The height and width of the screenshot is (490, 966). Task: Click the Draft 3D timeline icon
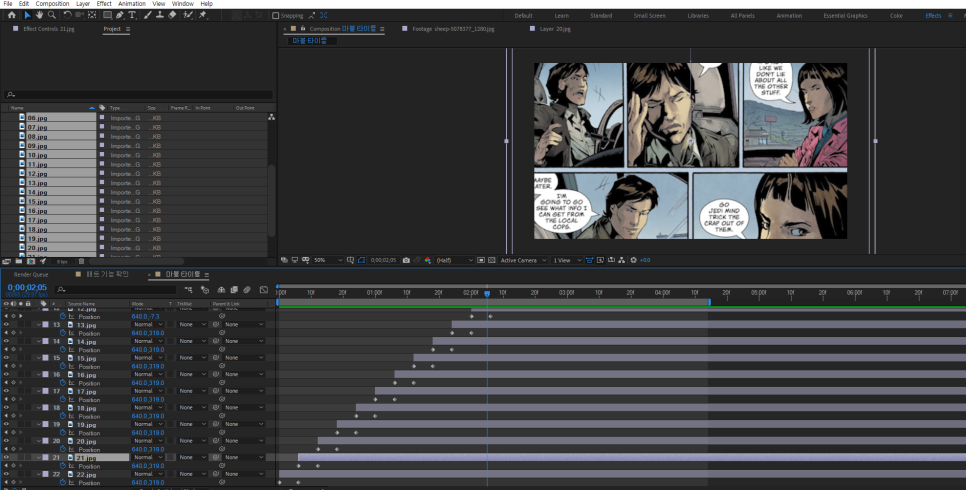click(205, 290)
